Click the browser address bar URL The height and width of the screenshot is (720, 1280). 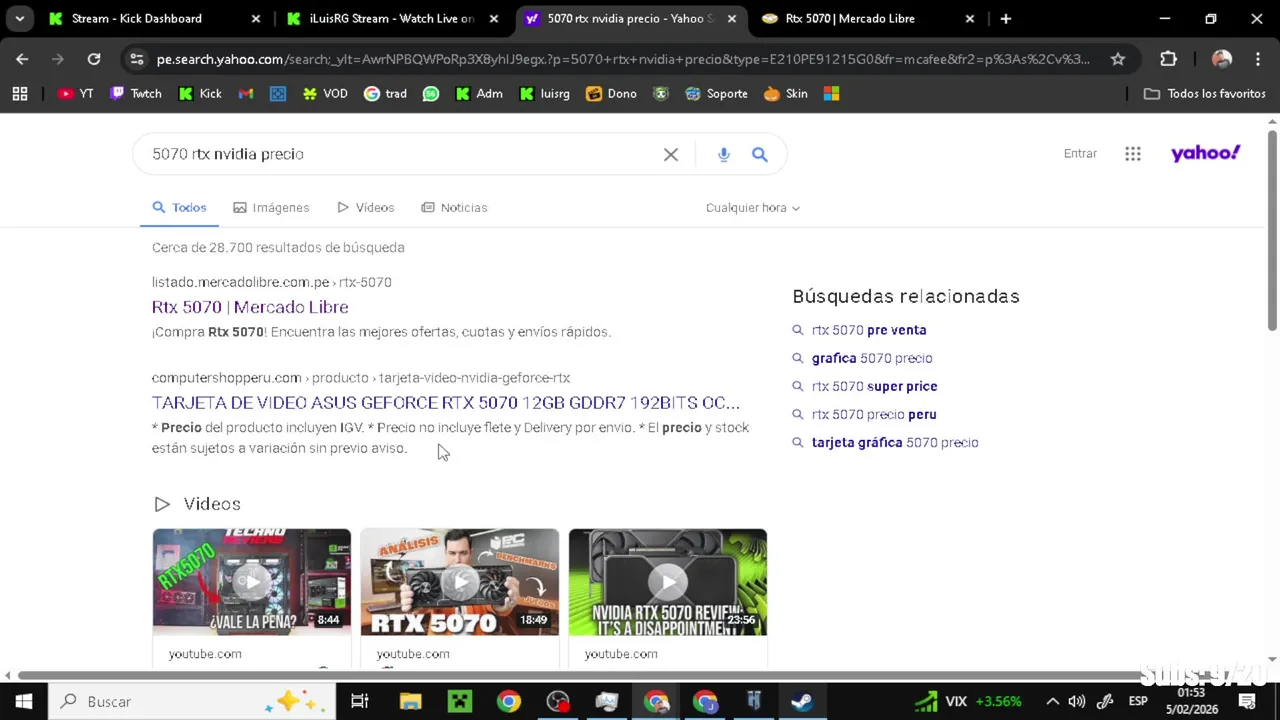tap(623, 59)
